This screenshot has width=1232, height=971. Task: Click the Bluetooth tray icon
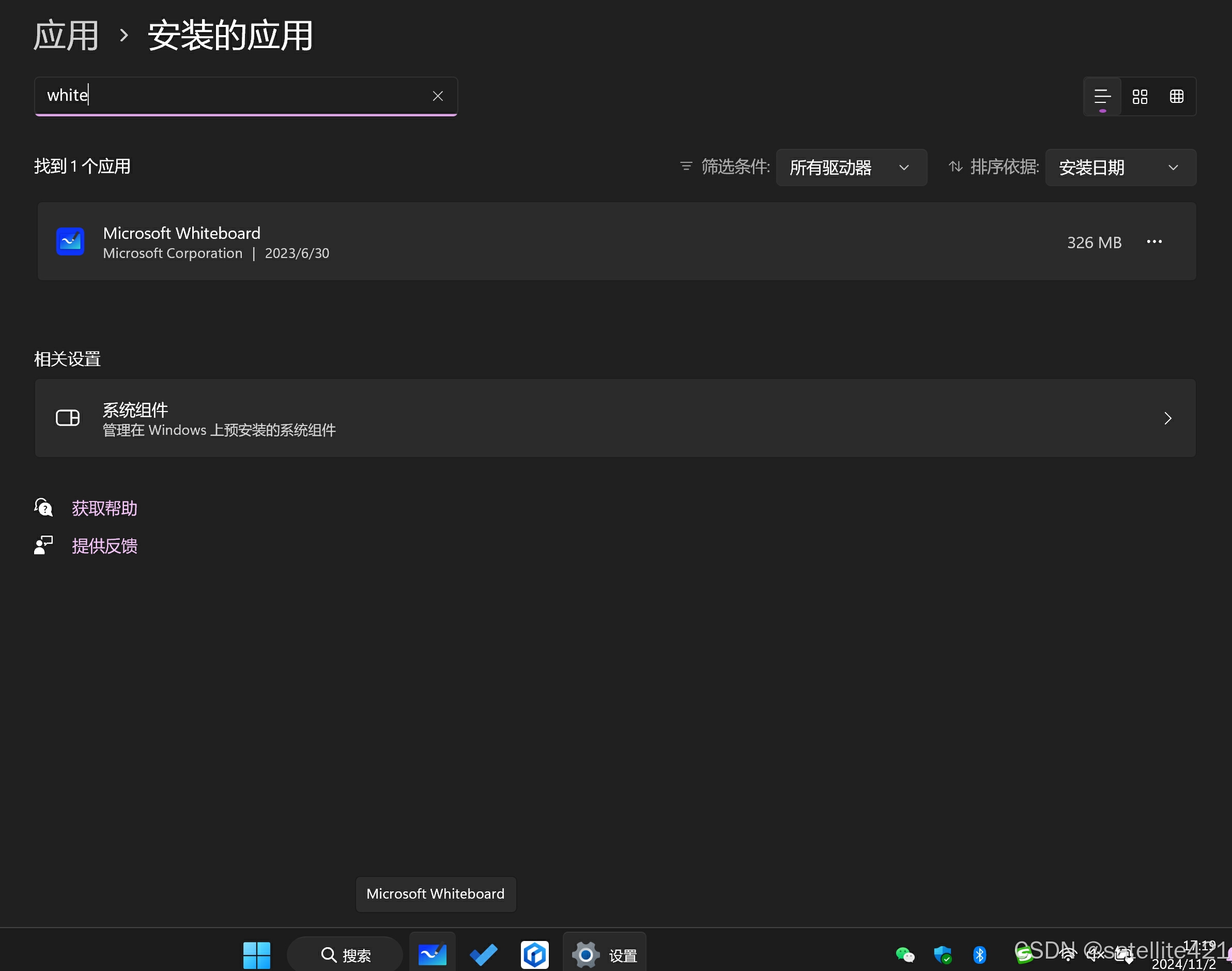[x=980, y=955]
